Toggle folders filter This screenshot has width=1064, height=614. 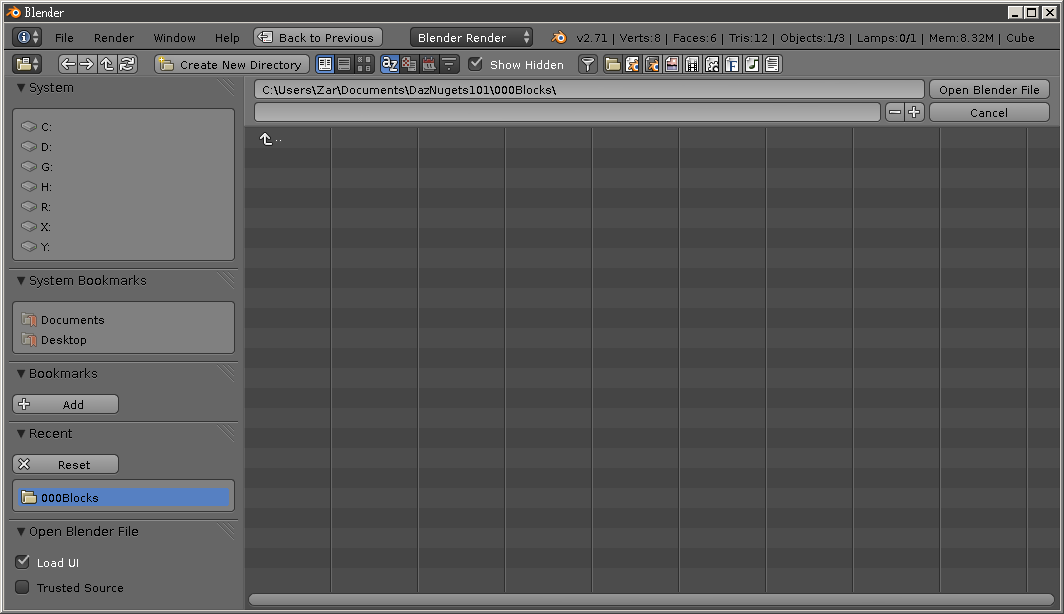point(613,64)
